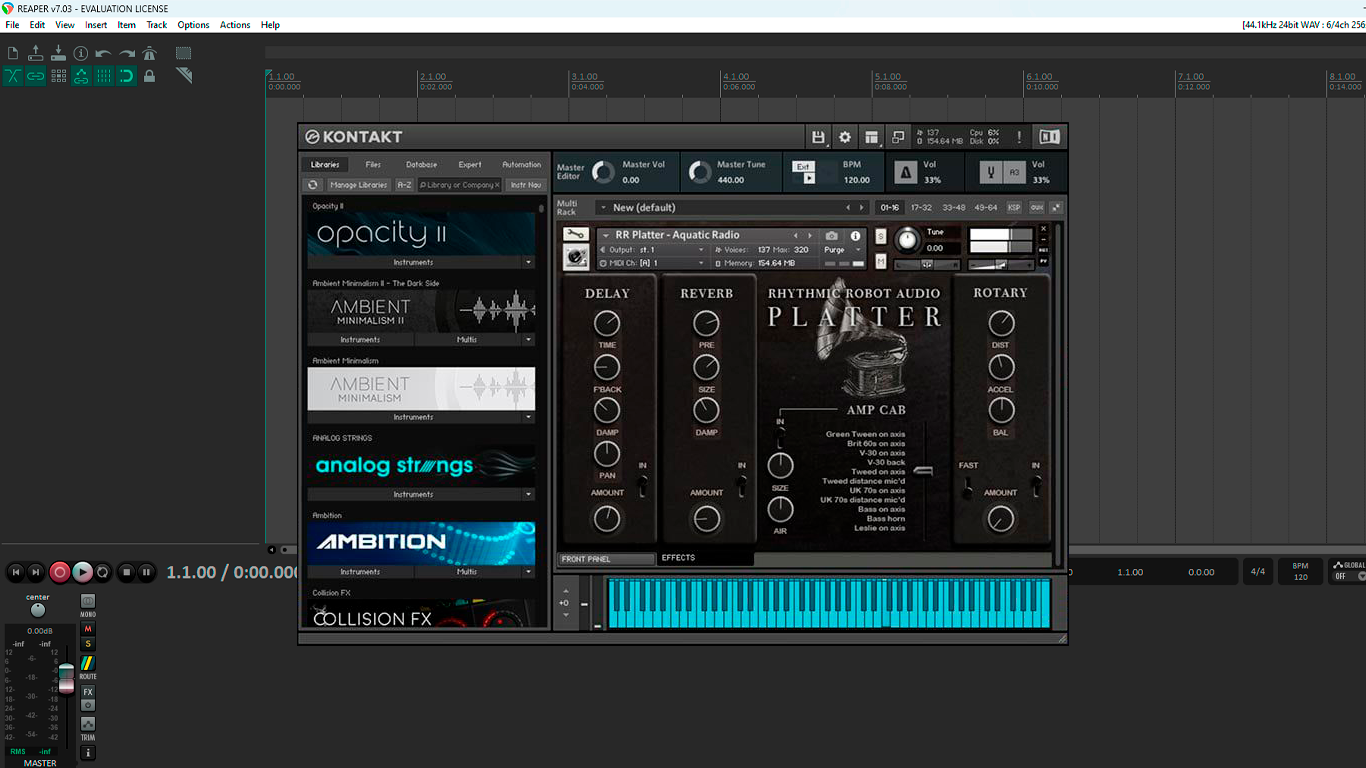Click the REAPER master volume fader
Viewport: 1366px width, 768px height.
[66, 678]
